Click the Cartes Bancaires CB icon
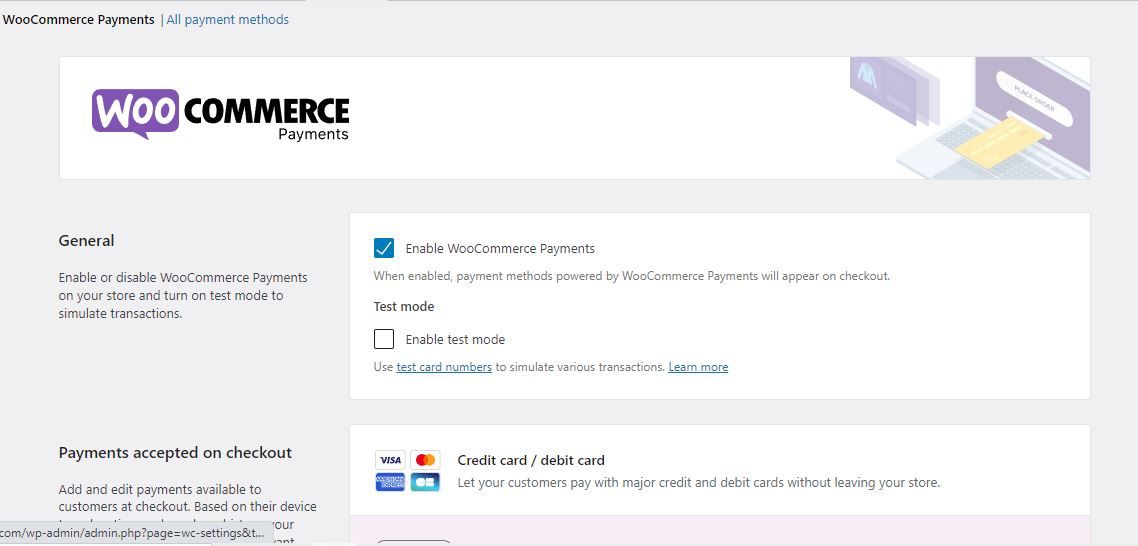Viewport: 1138px width, 546px height. coord(425,482)
